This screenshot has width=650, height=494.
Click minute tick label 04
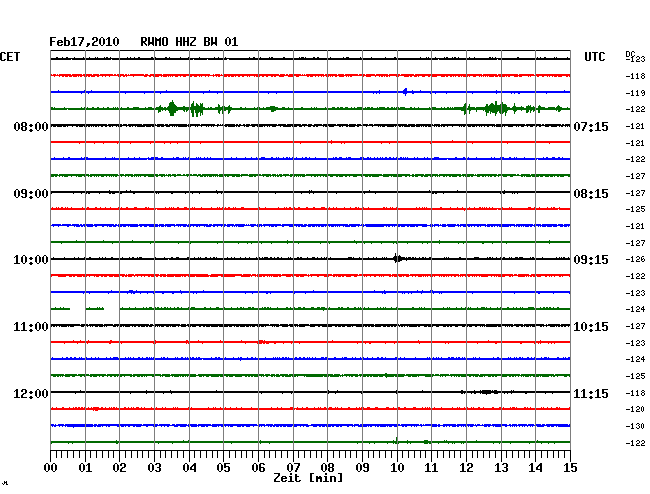click(189, 468)
